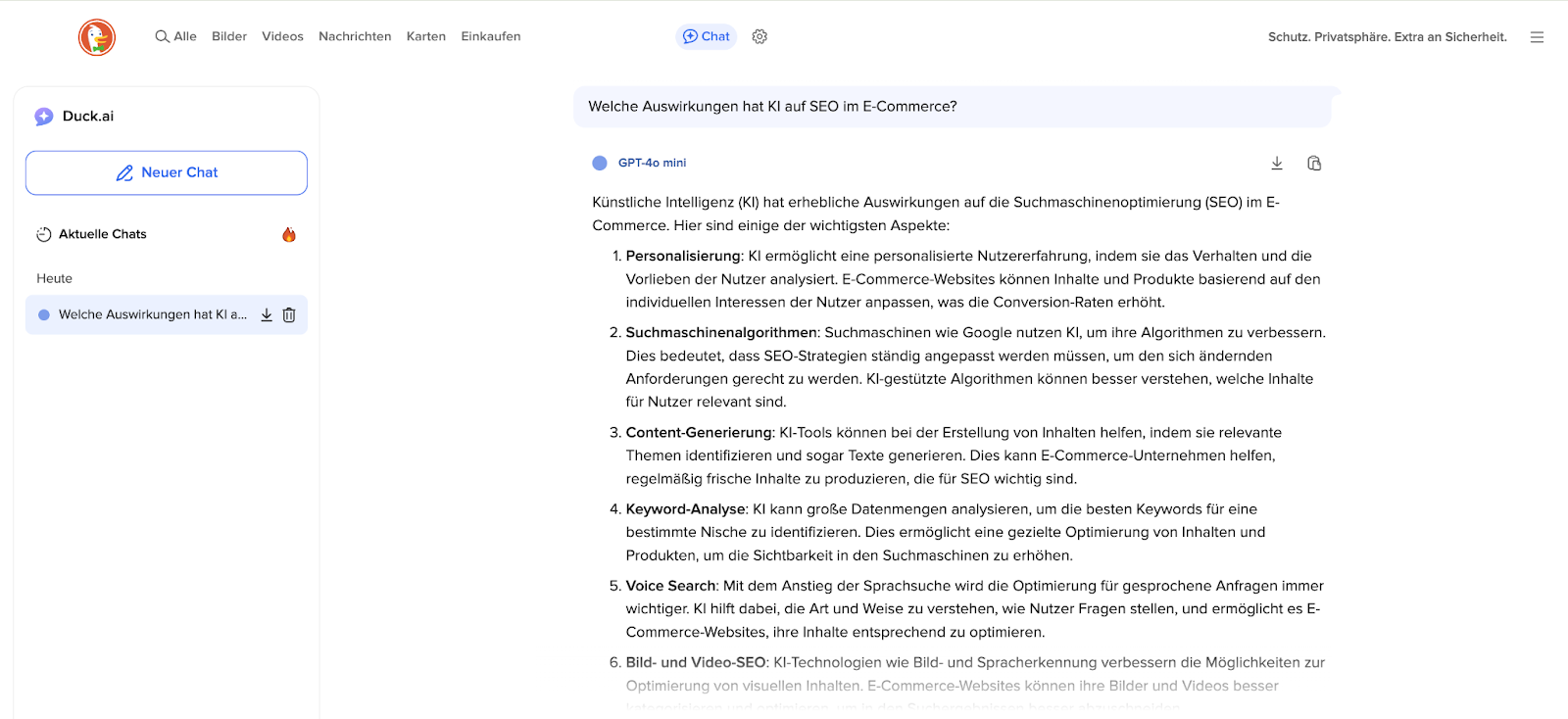Image resolution: width=1568 pixels, height=719 pixels.
Task: Click the 'Aktuelle Chats' label
Action: pos(103,234)
